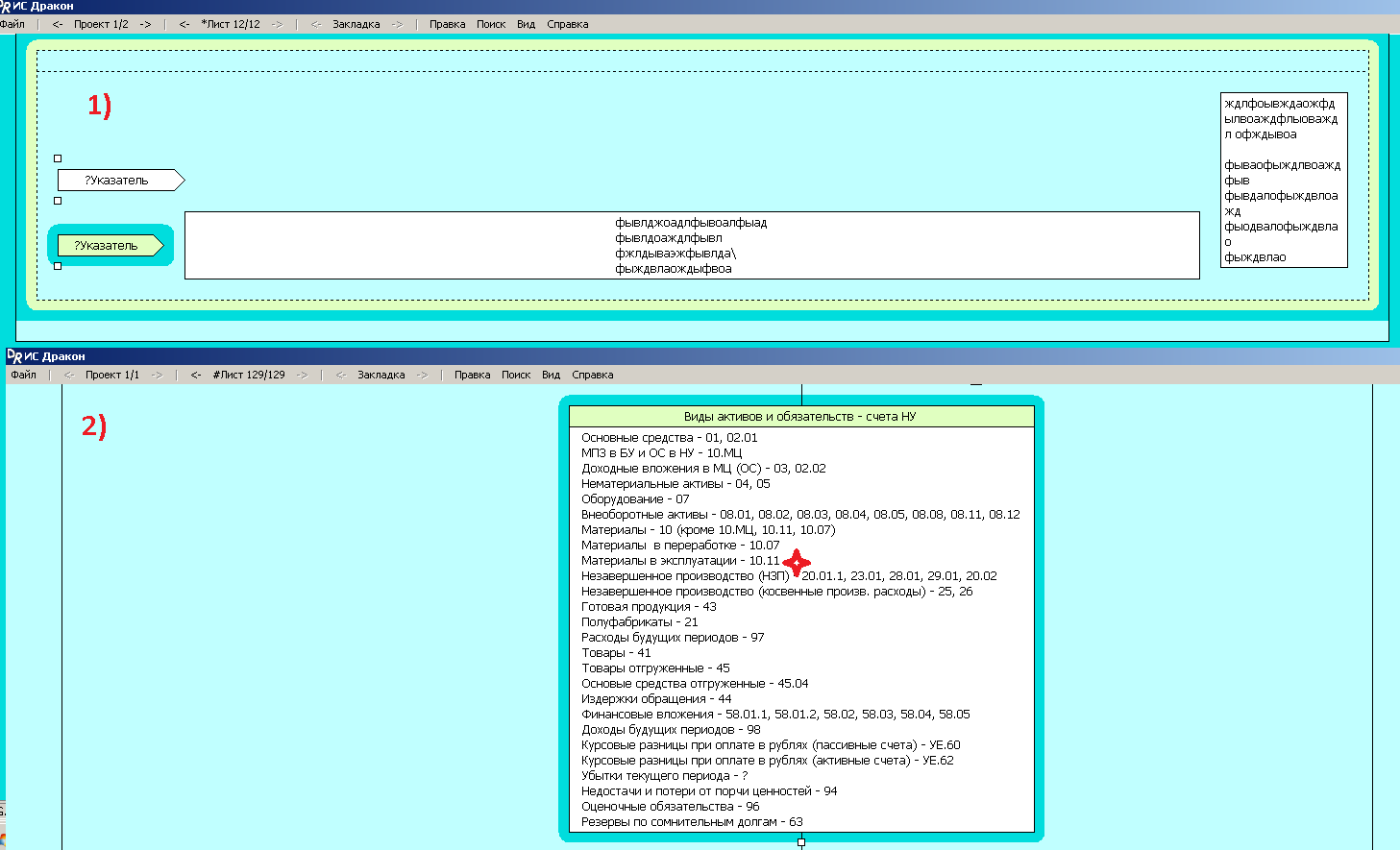1400x850 pixels.
Task: Open Вид menu in the lower window
Action: [x=551, y=375]
